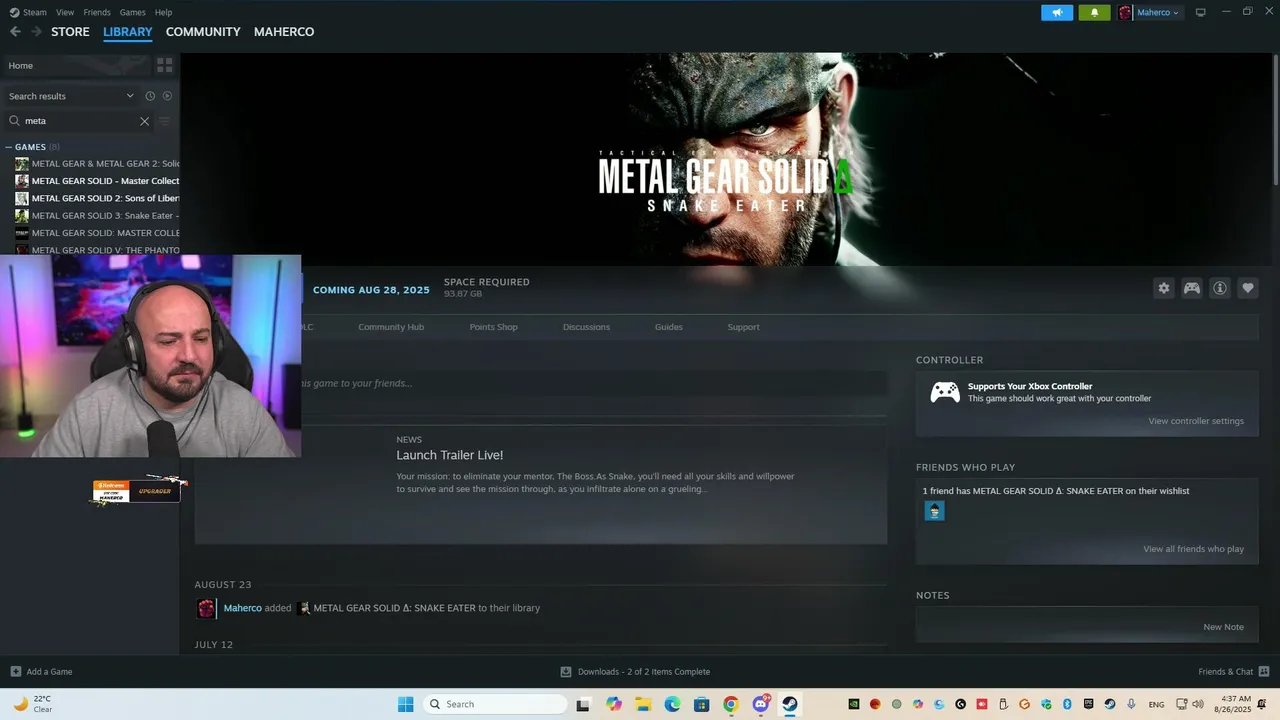Open controller layout icon on game page

click(x=1192, y=288)
